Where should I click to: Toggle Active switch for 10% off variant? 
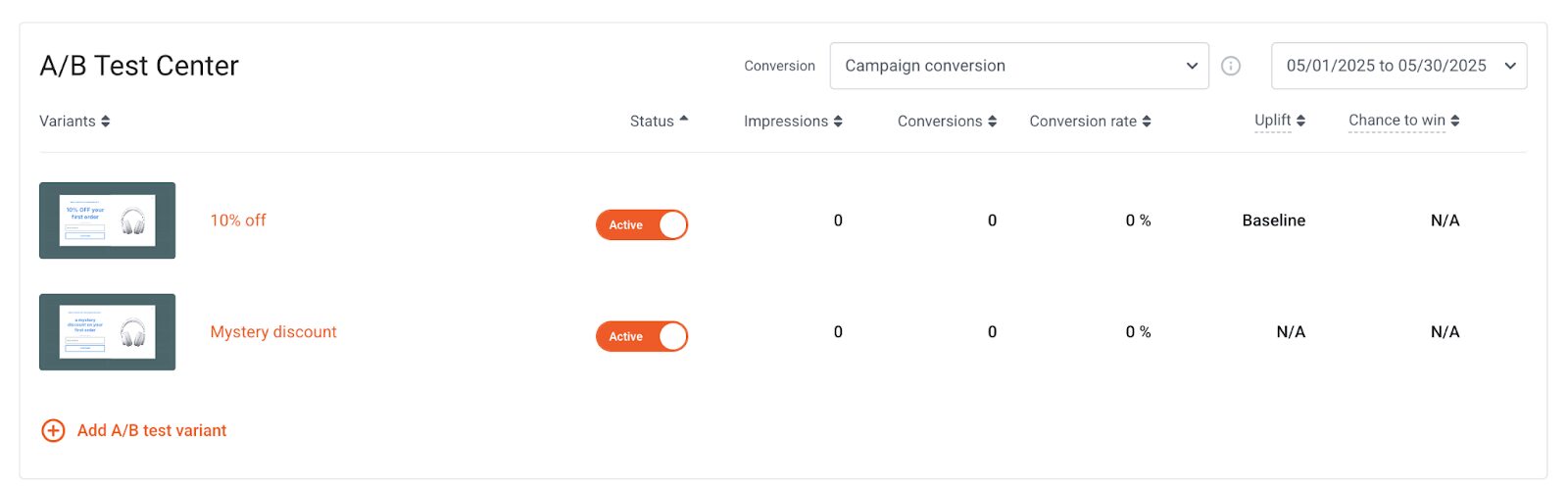642,224
